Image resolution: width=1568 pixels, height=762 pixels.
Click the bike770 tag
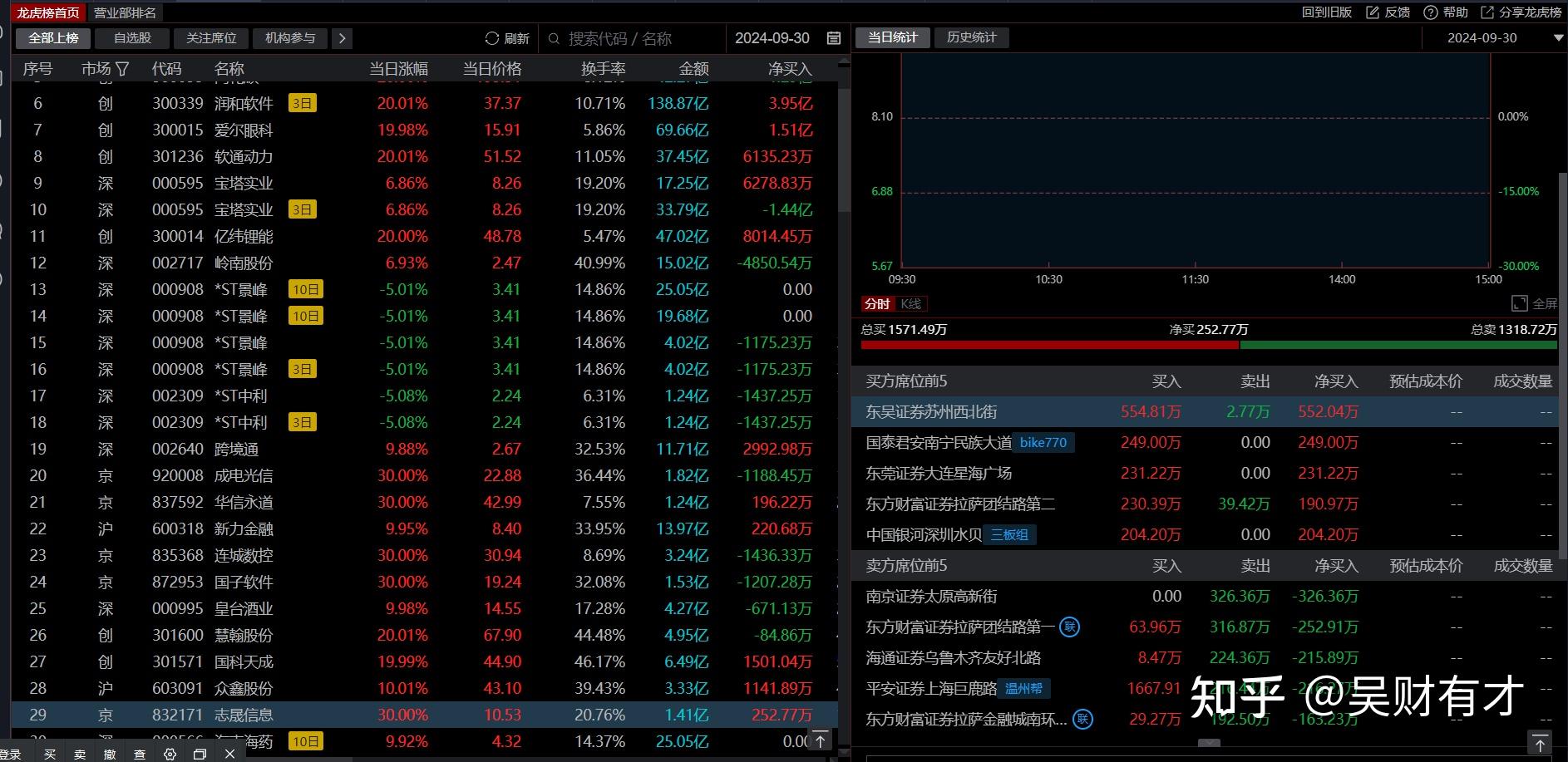(1043, 442)
